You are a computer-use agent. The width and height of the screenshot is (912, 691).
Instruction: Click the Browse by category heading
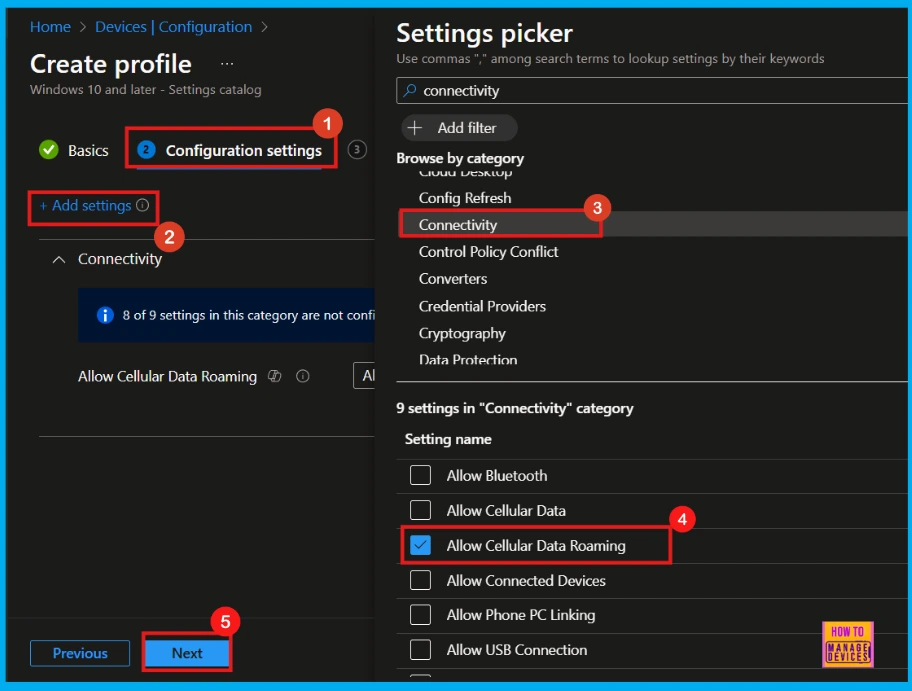click(460, 158)
